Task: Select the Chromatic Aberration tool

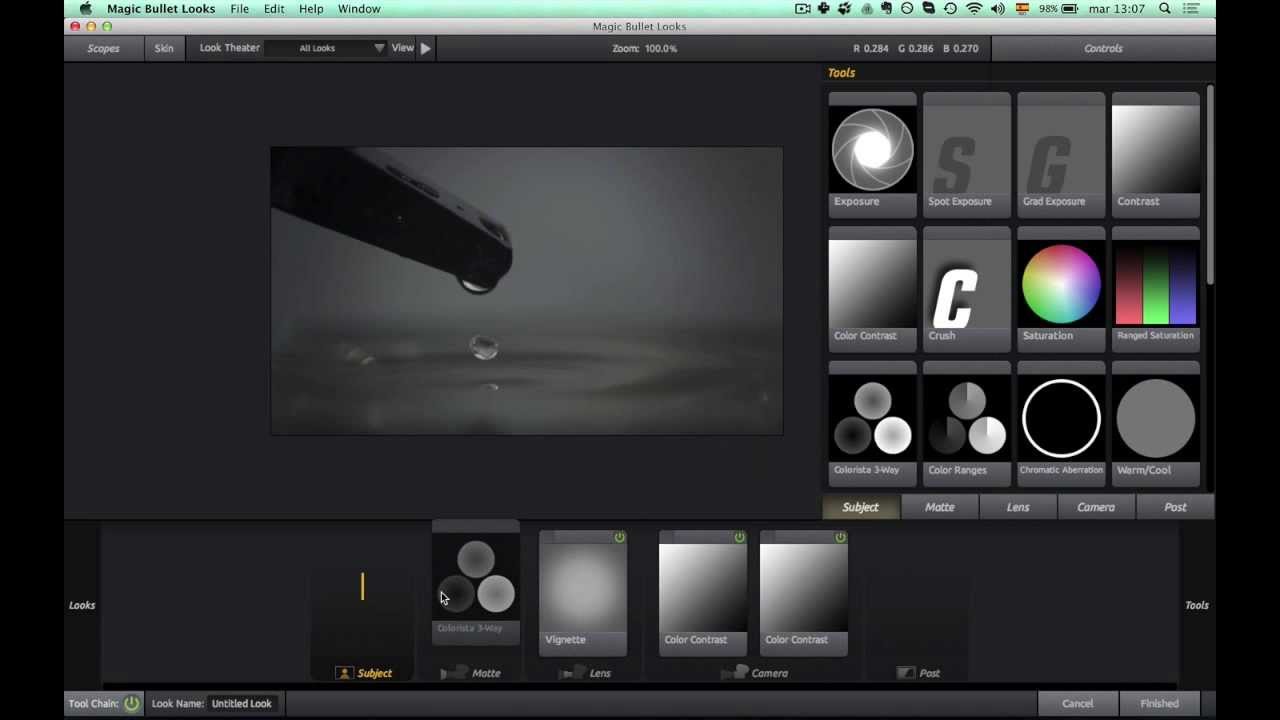Action: pos(1061,424)
